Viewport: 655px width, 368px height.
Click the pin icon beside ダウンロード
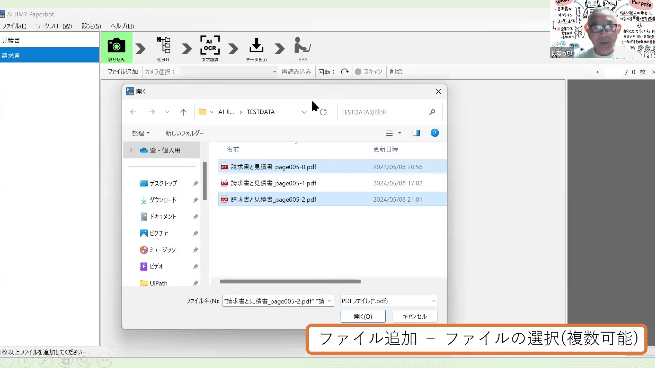pyautogui.click(x=195, y=200)
